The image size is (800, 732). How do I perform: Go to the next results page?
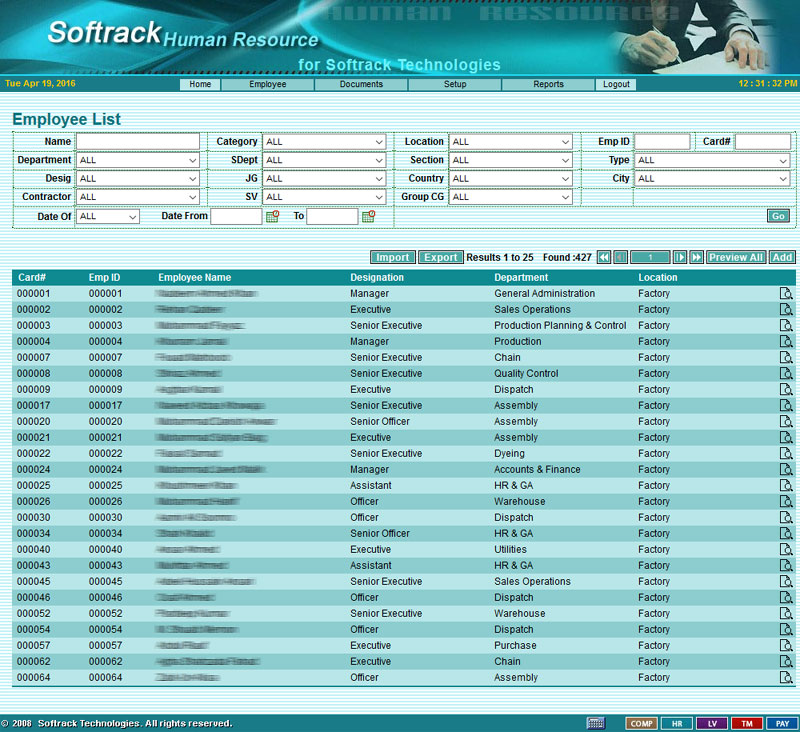coord(679,257)
